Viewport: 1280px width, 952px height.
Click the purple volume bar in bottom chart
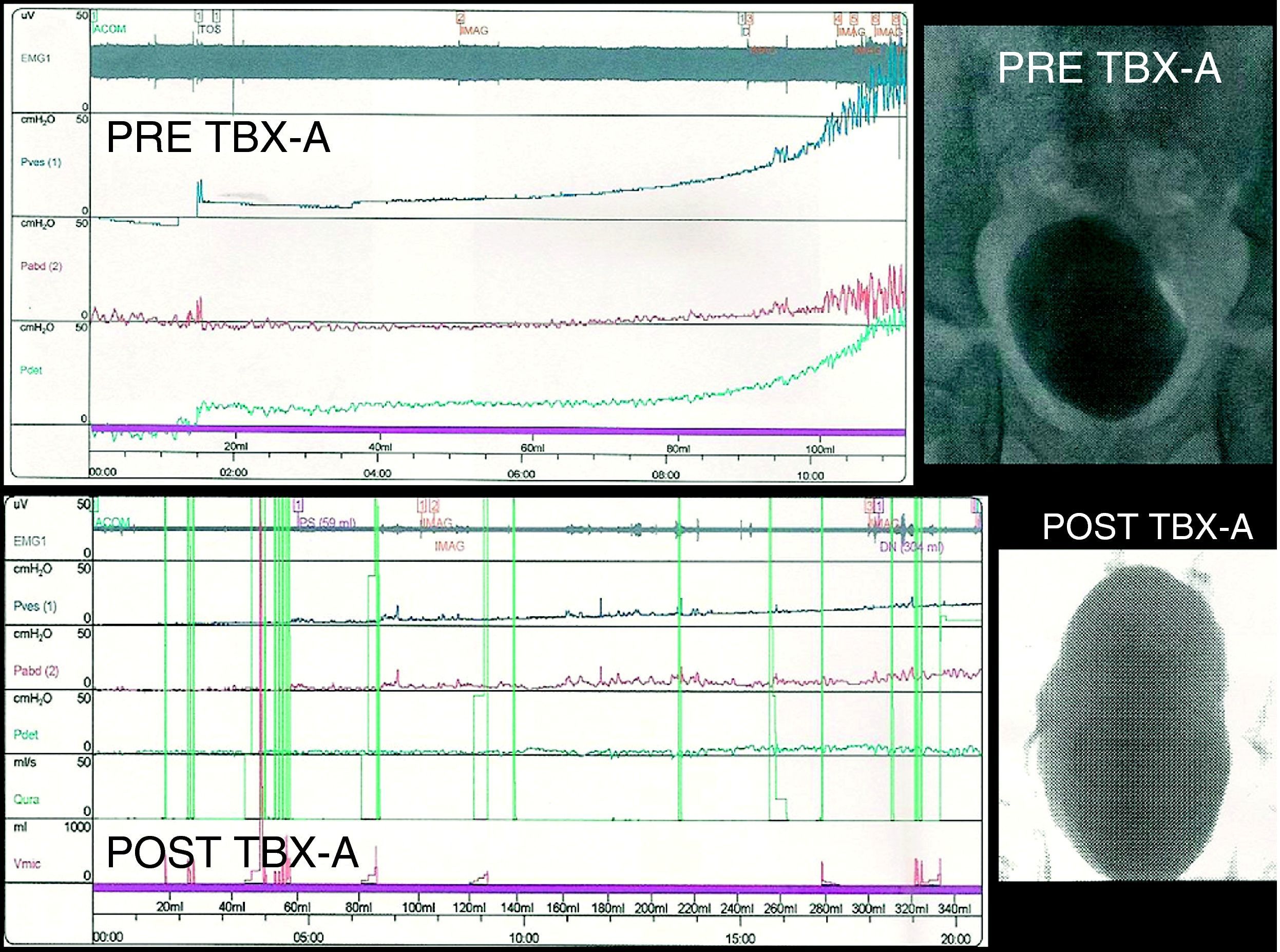(x=536, y=889)
